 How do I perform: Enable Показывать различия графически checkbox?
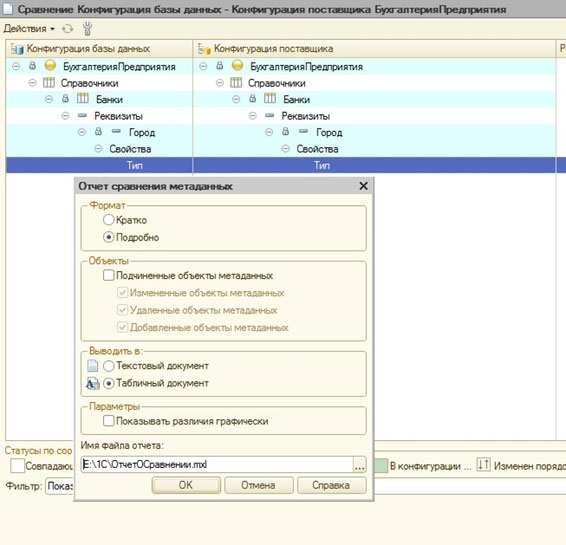coord(109,421)
